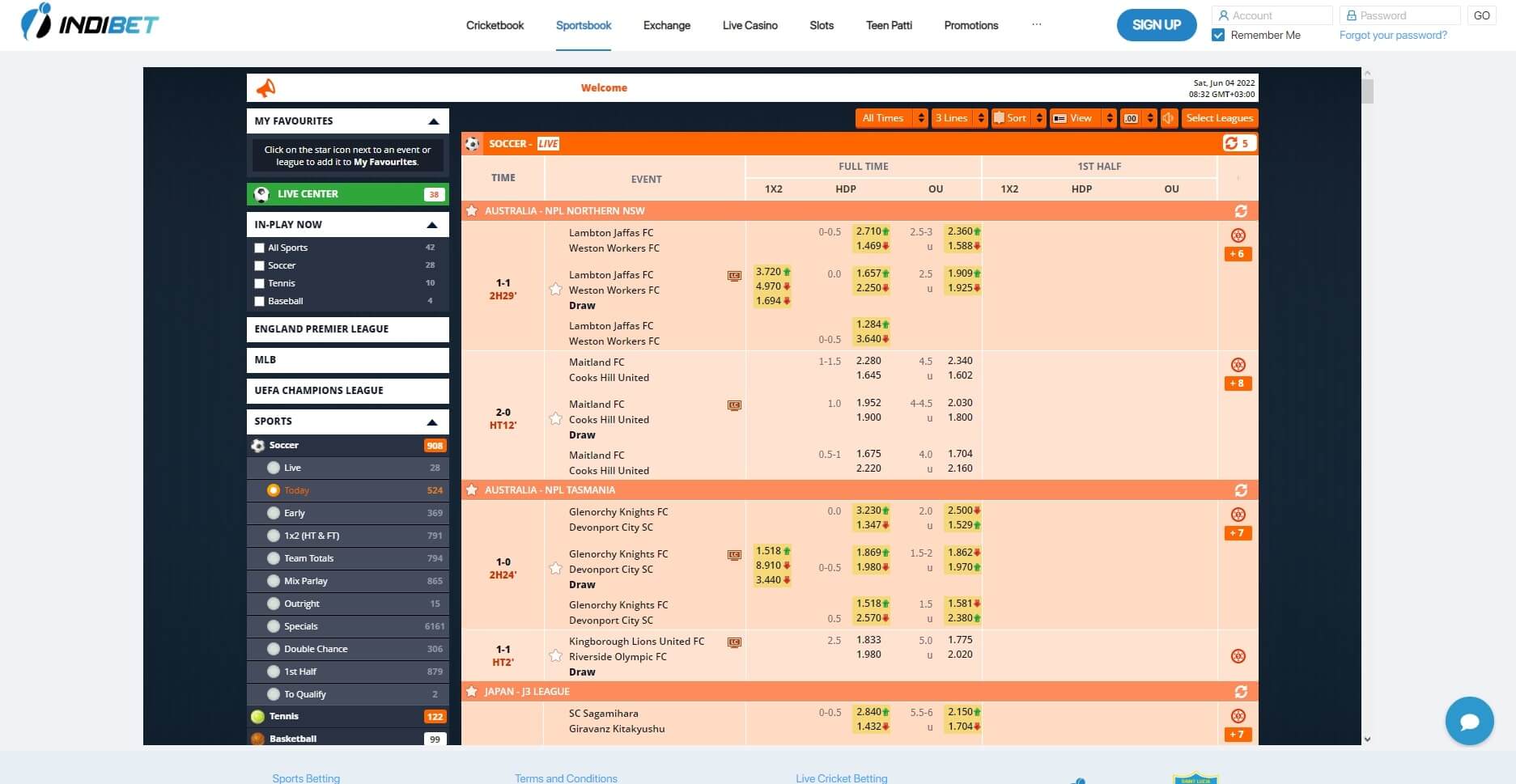Enable the Soccer filter under In-Play Now

tap(259, 265)
